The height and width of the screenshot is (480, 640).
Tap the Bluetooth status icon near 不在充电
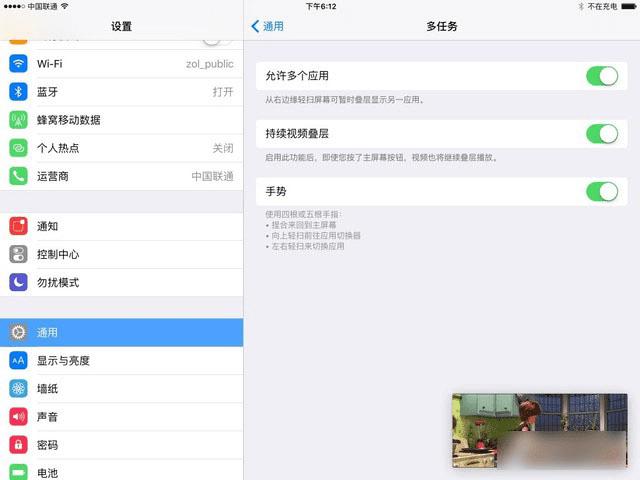click(x=581, y=7)
